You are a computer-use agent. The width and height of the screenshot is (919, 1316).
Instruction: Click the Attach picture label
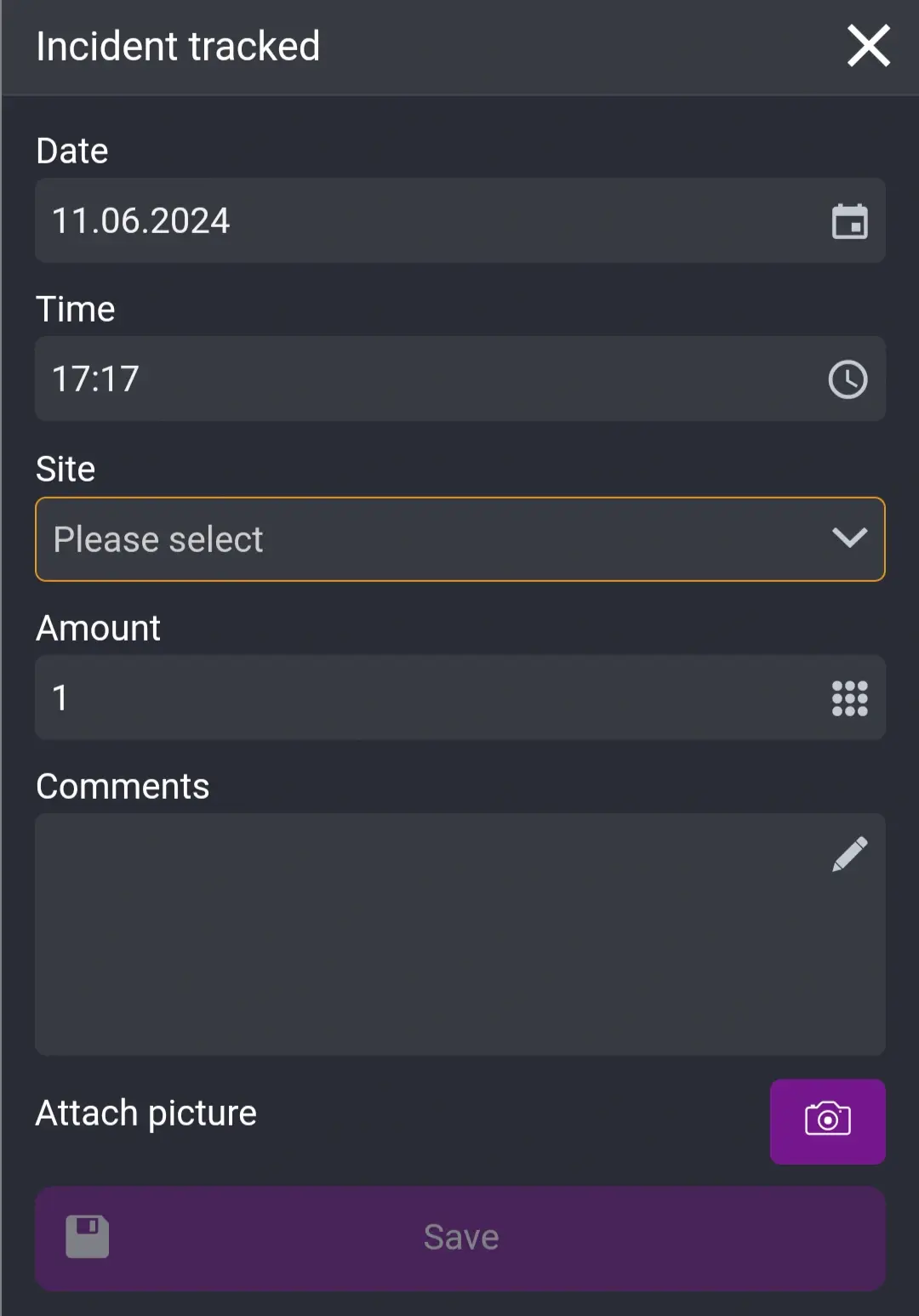146,1112
